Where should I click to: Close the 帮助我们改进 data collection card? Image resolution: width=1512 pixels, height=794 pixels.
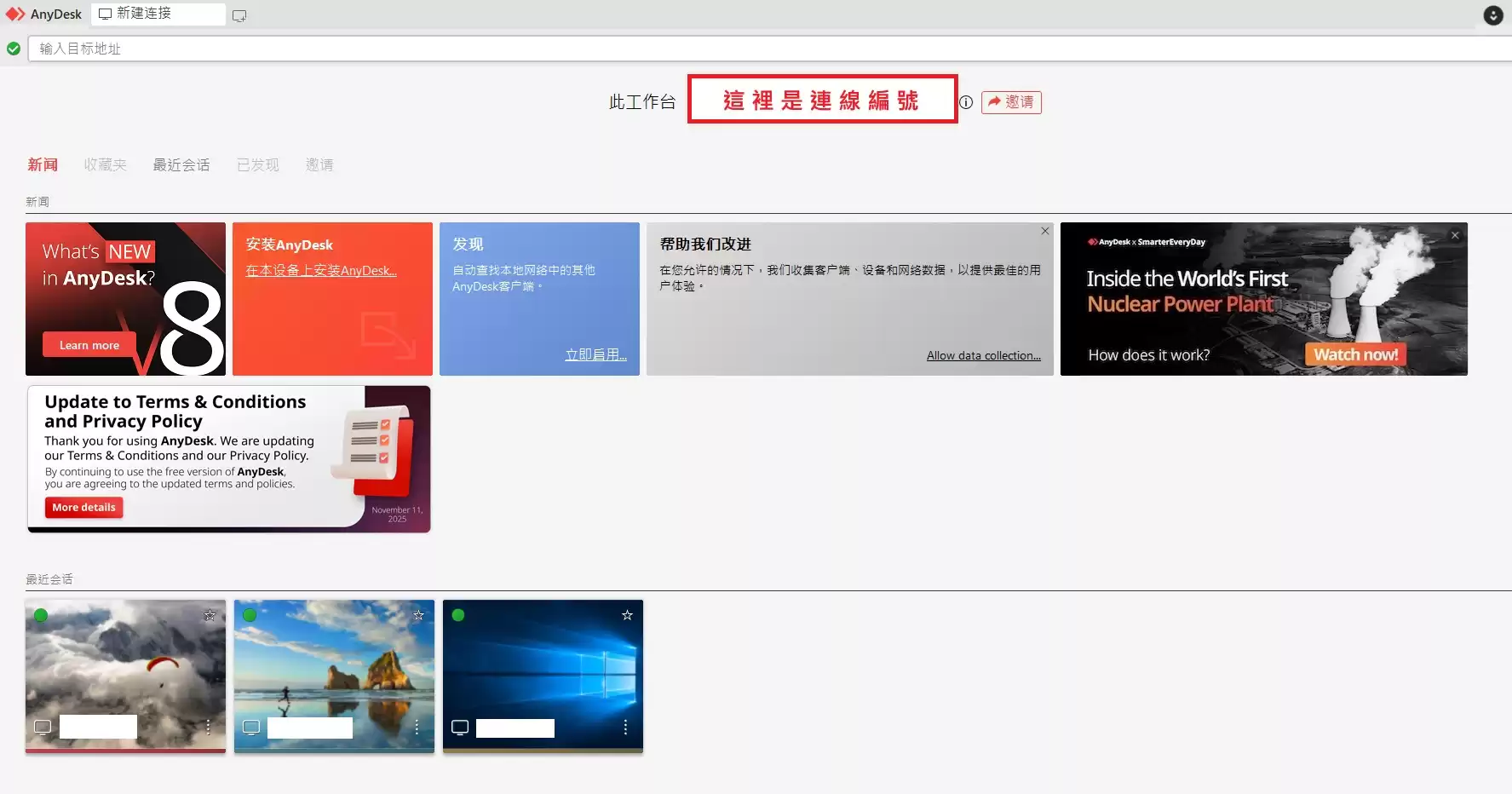[1044, 231]
